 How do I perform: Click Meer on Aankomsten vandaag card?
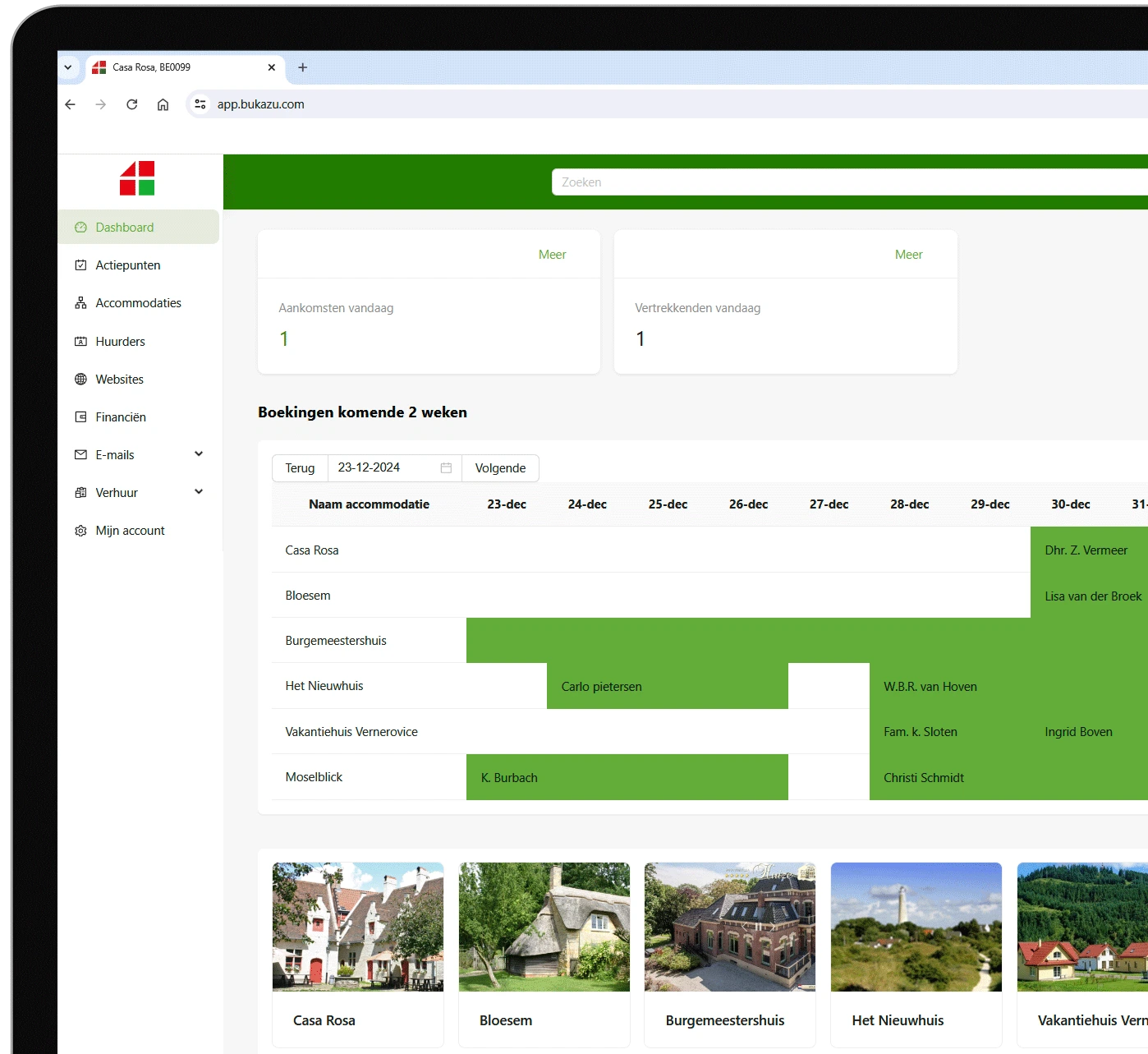[x=553, y=255]
